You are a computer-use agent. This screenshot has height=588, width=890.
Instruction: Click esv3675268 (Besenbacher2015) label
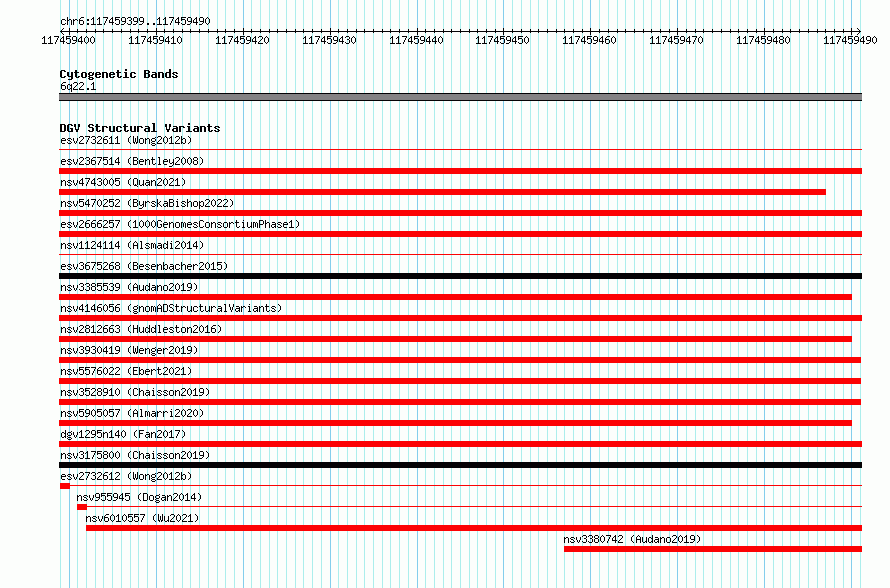tap(144, 266)
